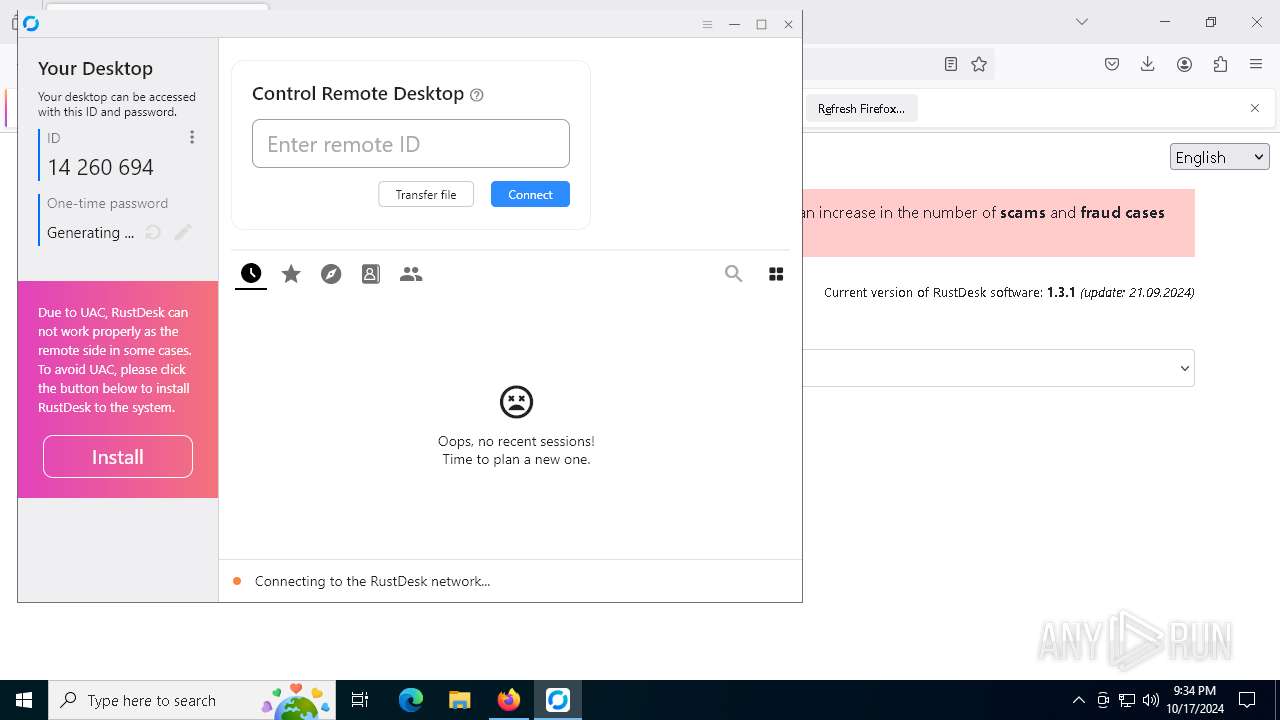The image size is (1280, 720).
Task: Open the volume tray icon
Action: click(x=1151, y=700)
